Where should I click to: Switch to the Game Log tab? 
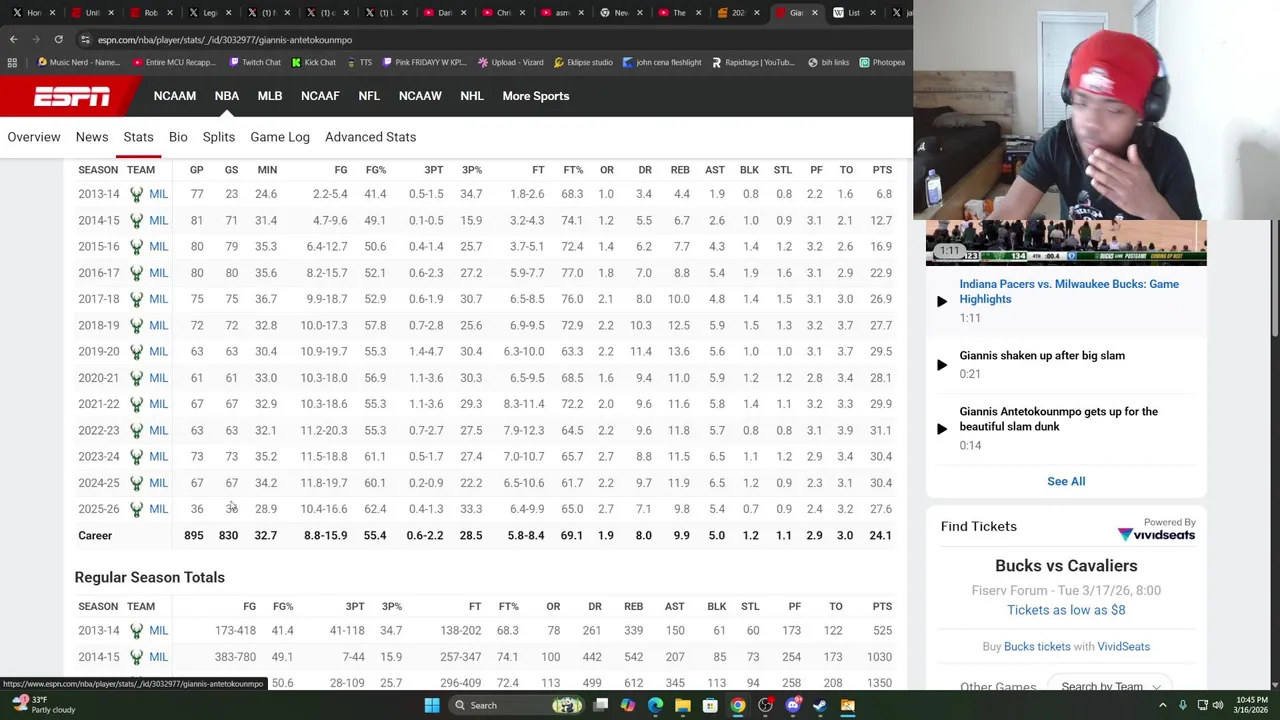pyautogui.click(x=280, y=137)
